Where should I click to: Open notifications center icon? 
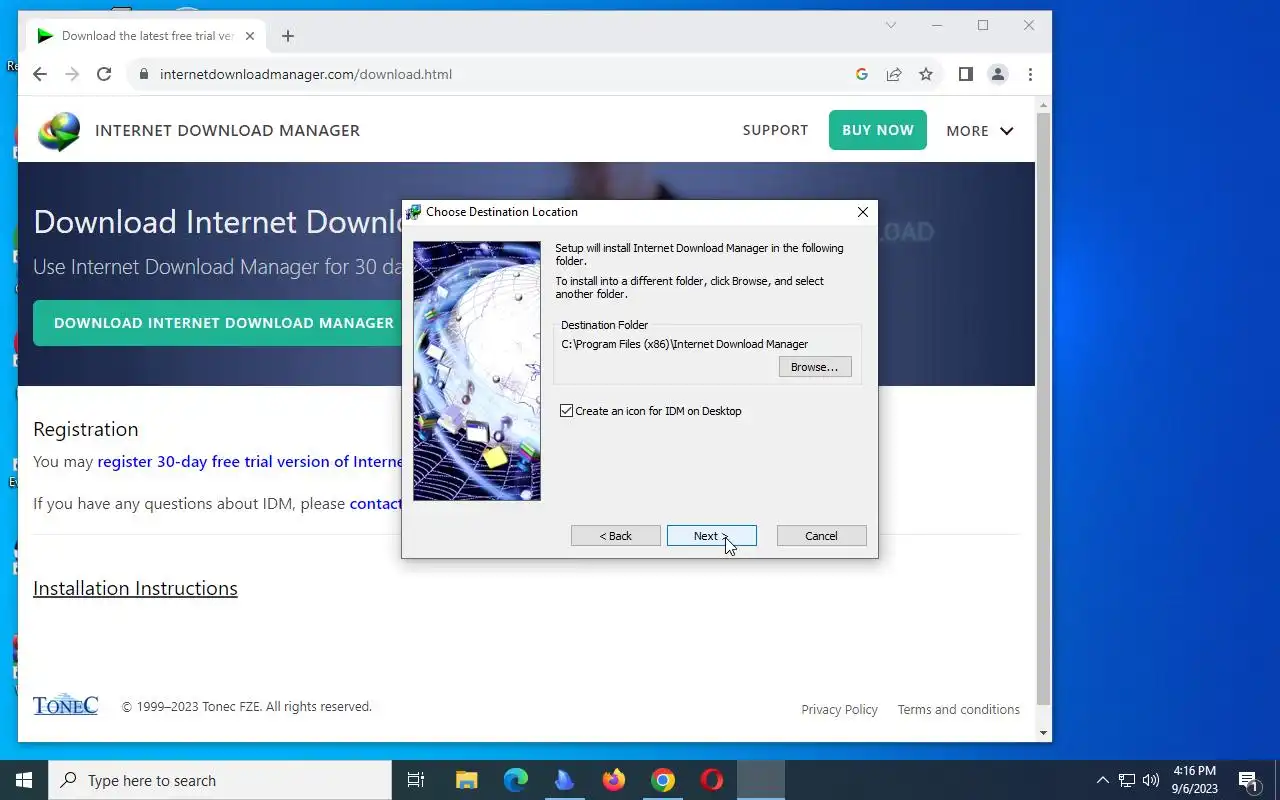point(1248,780)
